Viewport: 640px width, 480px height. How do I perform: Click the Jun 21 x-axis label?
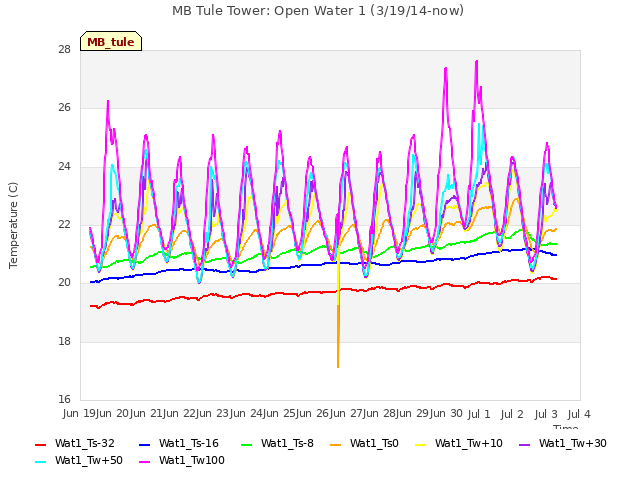pyautogui.click(x=146, y=414)
